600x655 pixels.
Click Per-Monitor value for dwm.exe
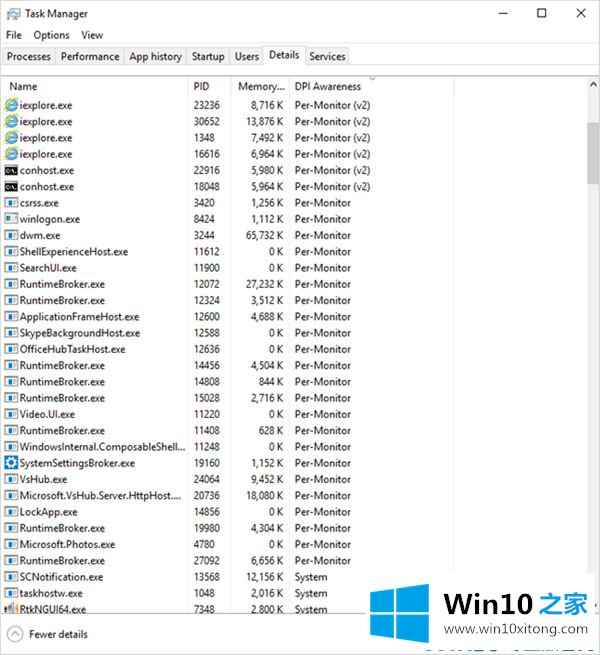click(x=323, y=236)
